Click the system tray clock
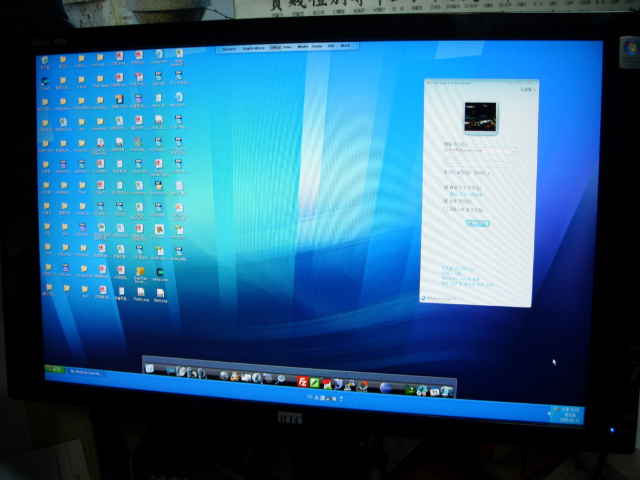The image size is (640, 480). coord(571,415)
